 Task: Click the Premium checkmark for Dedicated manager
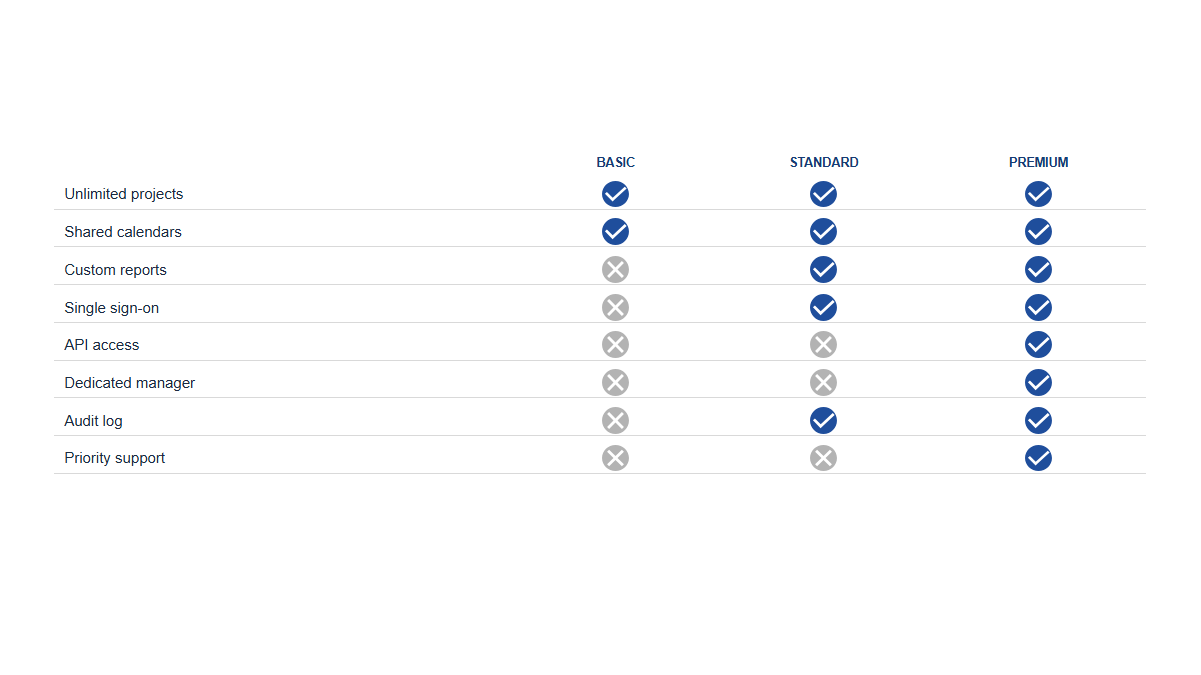click(x=1038, y=382)
